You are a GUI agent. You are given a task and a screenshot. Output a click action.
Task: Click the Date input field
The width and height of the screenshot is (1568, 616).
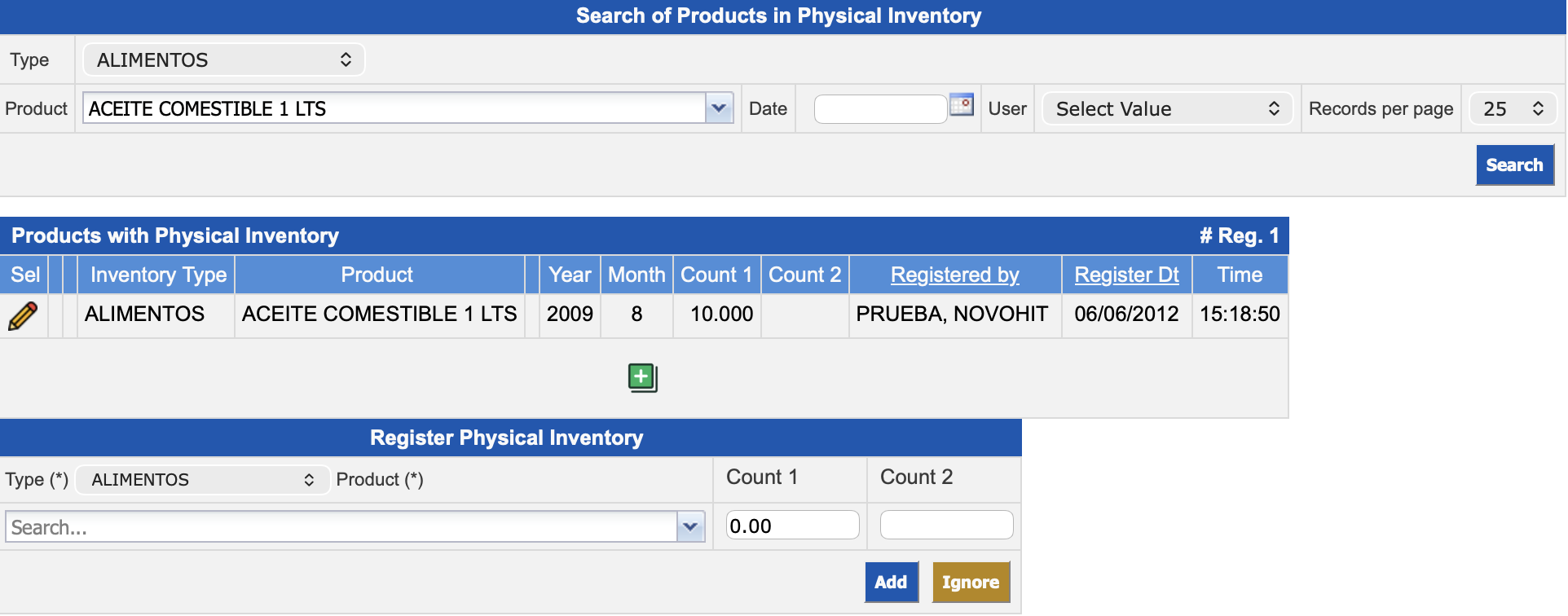[x=880, y=109]
